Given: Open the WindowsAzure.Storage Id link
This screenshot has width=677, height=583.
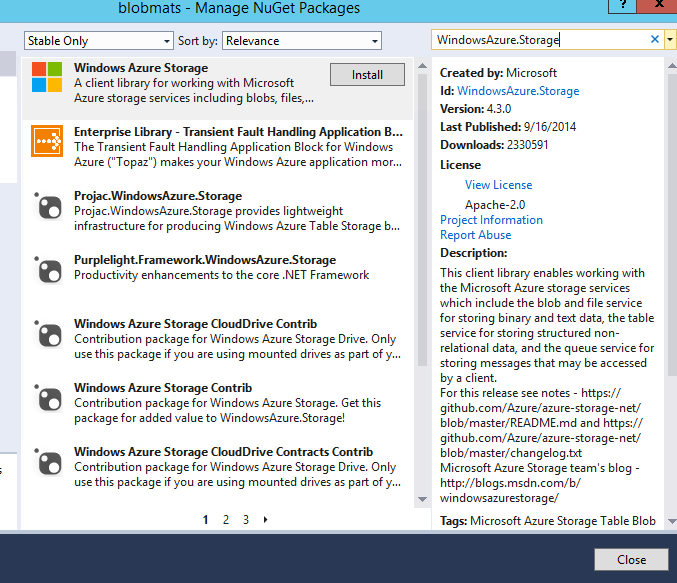Looking at the screenshot, I should tap(518, 91).
